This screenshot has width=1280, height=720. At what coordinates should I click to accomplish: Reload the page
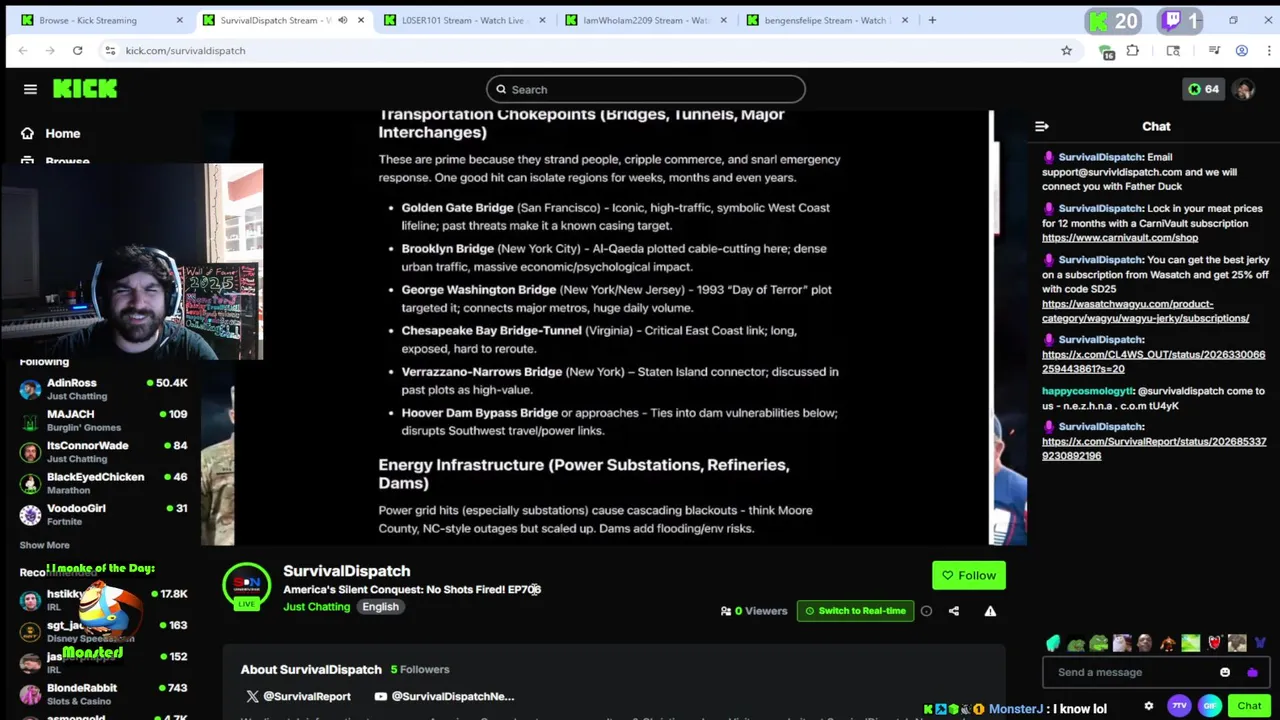77,50
